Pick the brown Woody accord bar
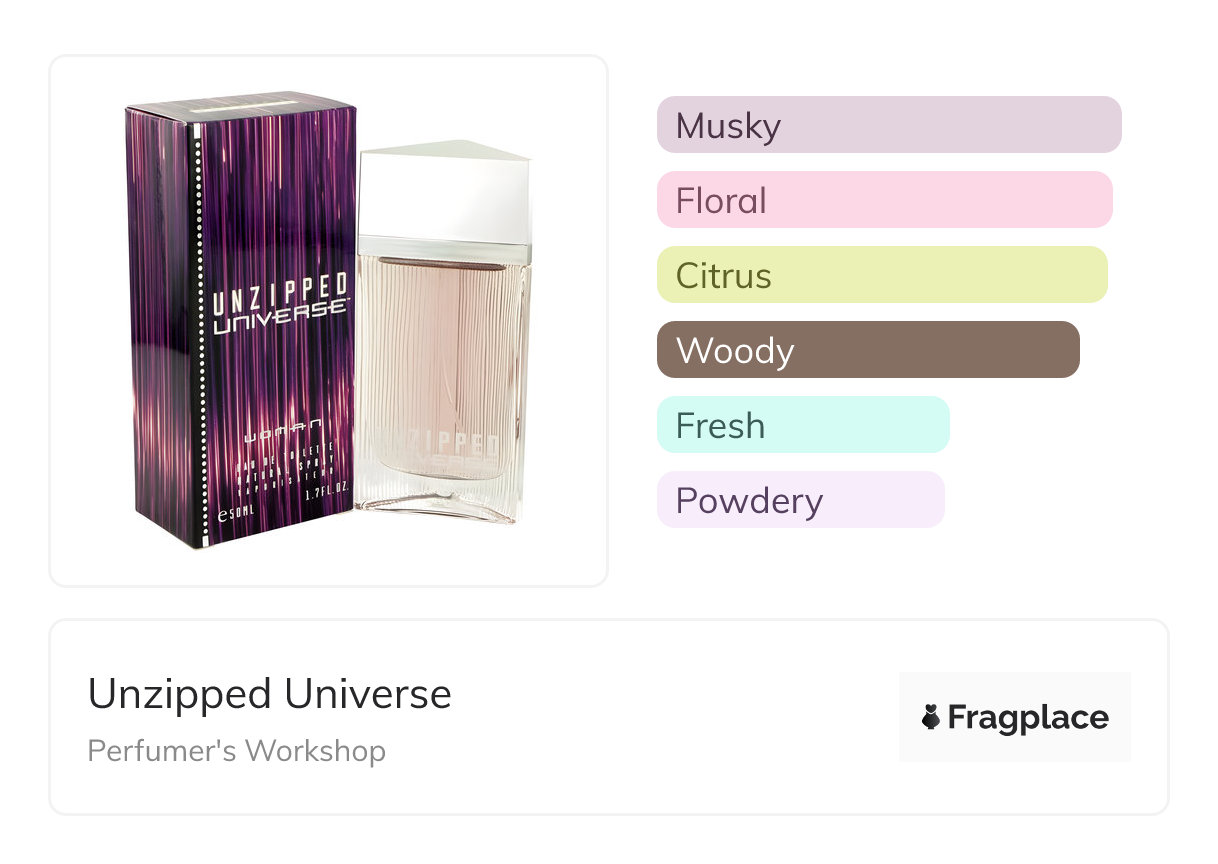Image resolution: width=1218 pixels, height=864 pixels. point(868,350)
